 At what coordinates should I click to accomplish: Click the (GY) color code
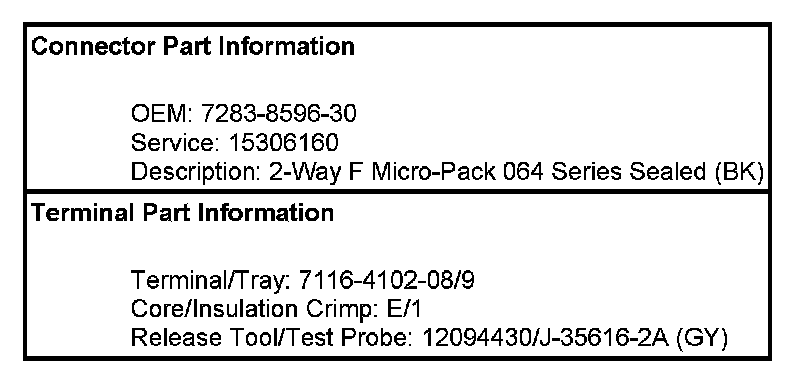(x=702, y=338)
